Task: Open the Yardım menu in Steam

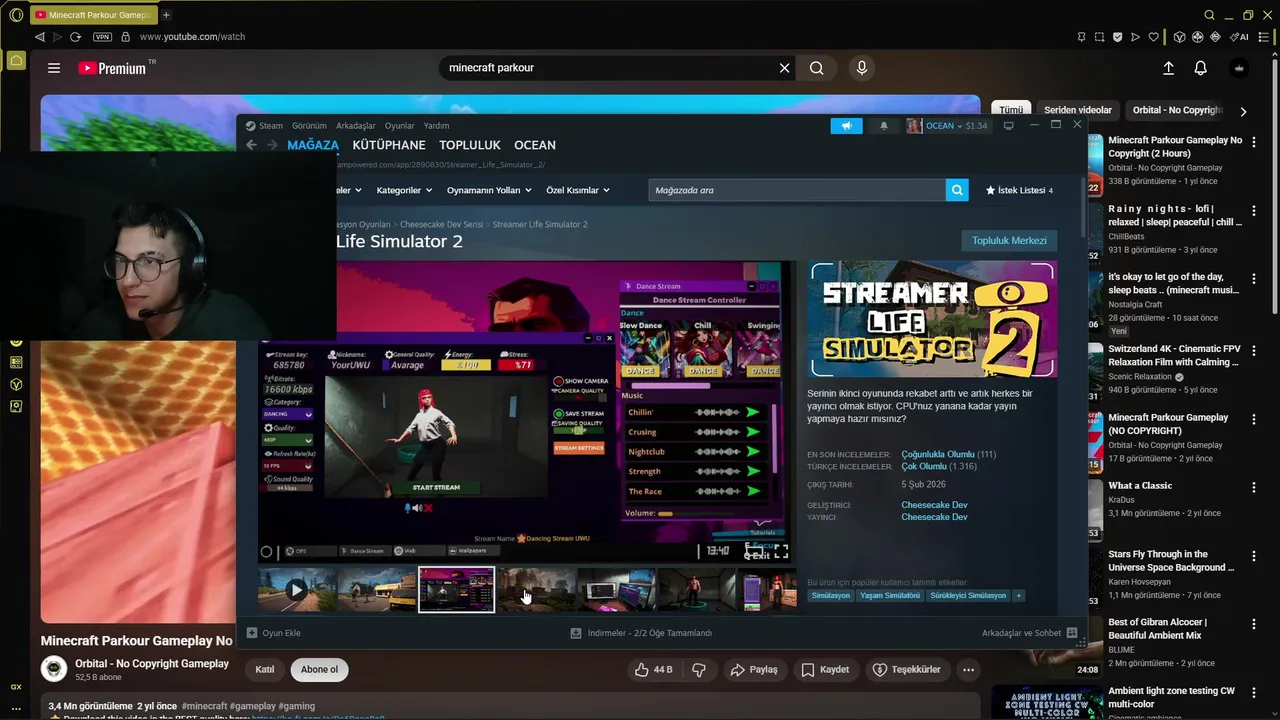Action: pyautogui.click(x=437, y=126)
